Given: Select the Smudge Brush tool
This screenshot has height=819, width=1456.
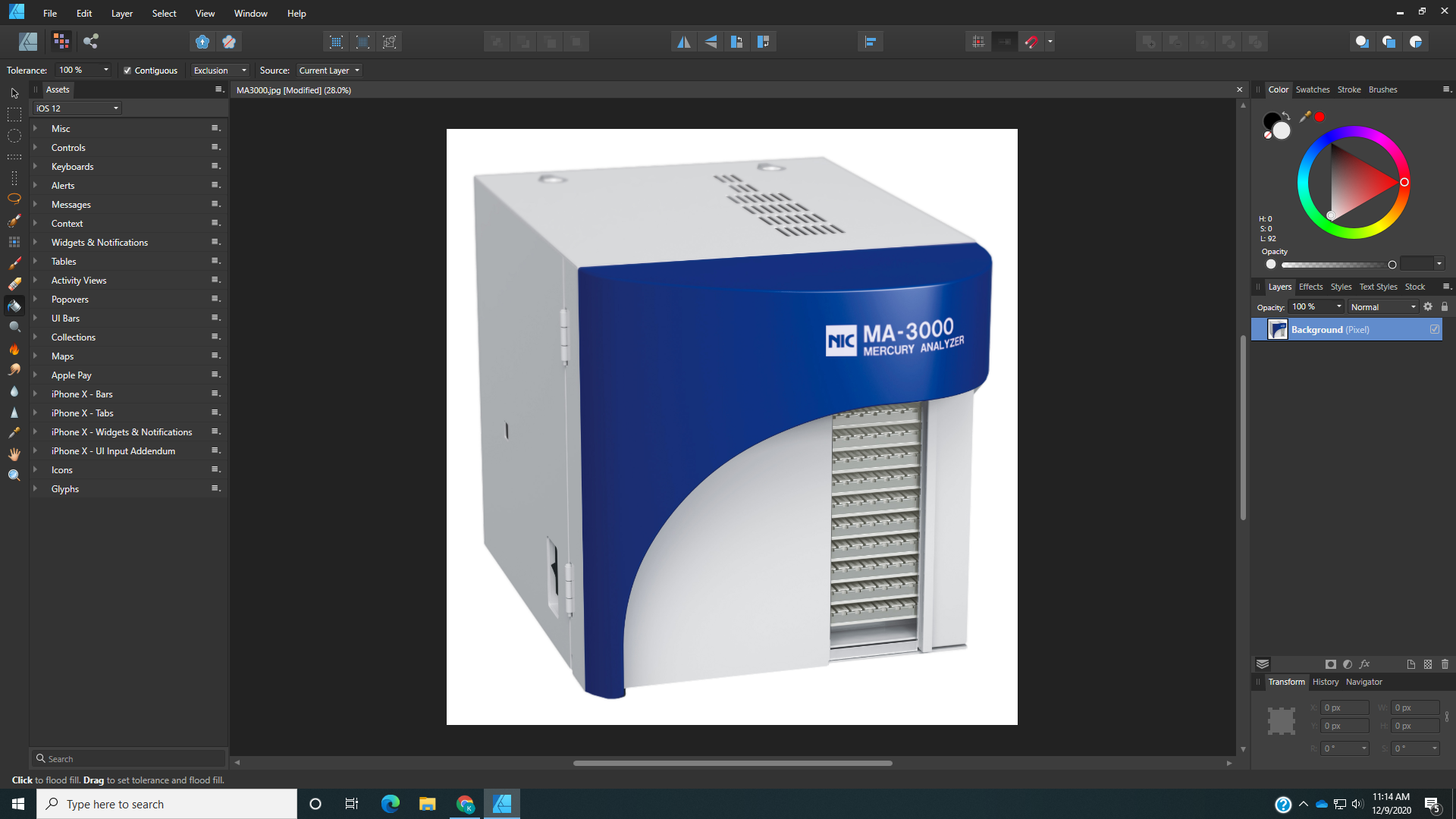Looking at the screenshot, I should (x=14, y=370).
